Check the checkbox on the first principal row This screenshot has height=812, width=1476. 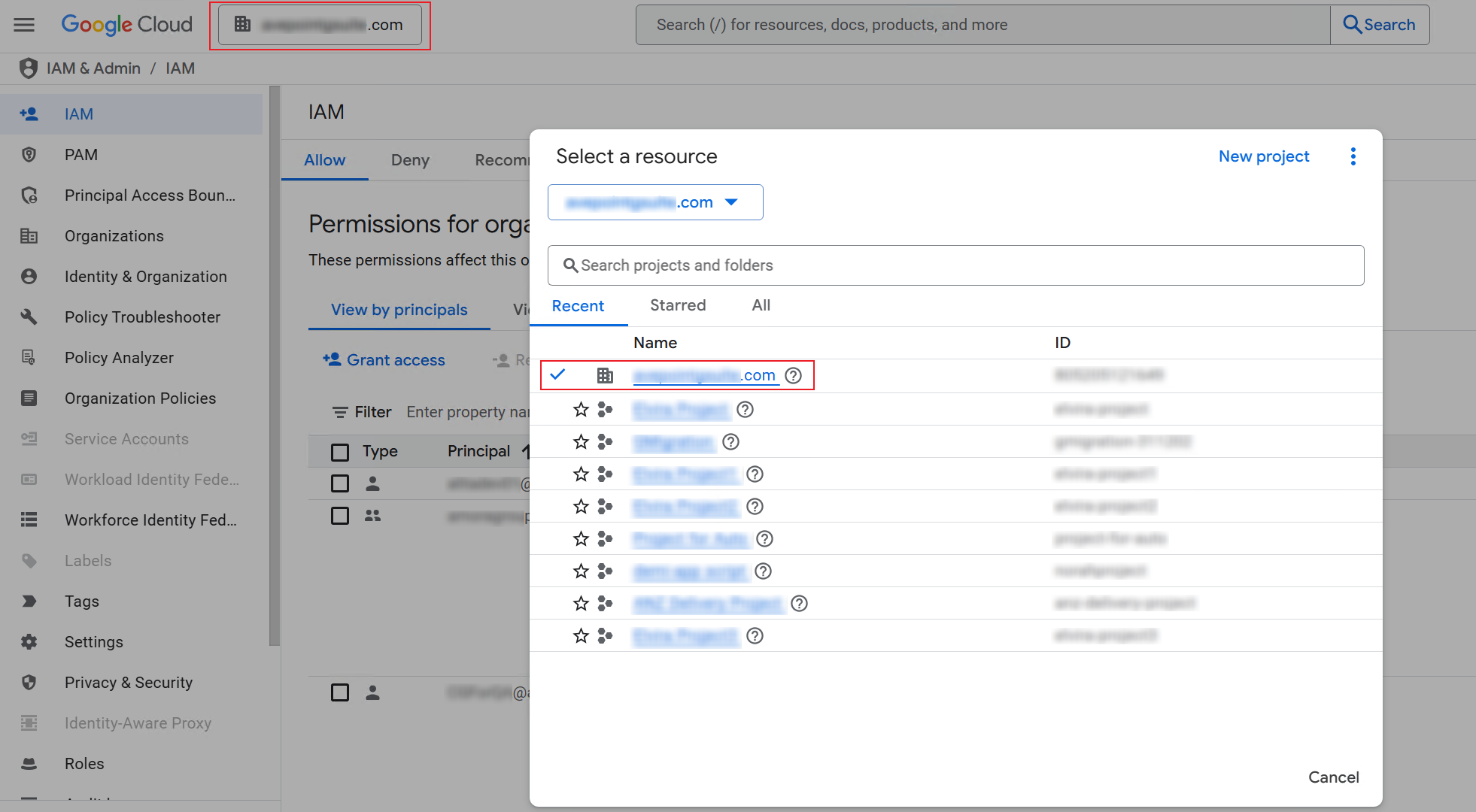click(x=339, y=483)
